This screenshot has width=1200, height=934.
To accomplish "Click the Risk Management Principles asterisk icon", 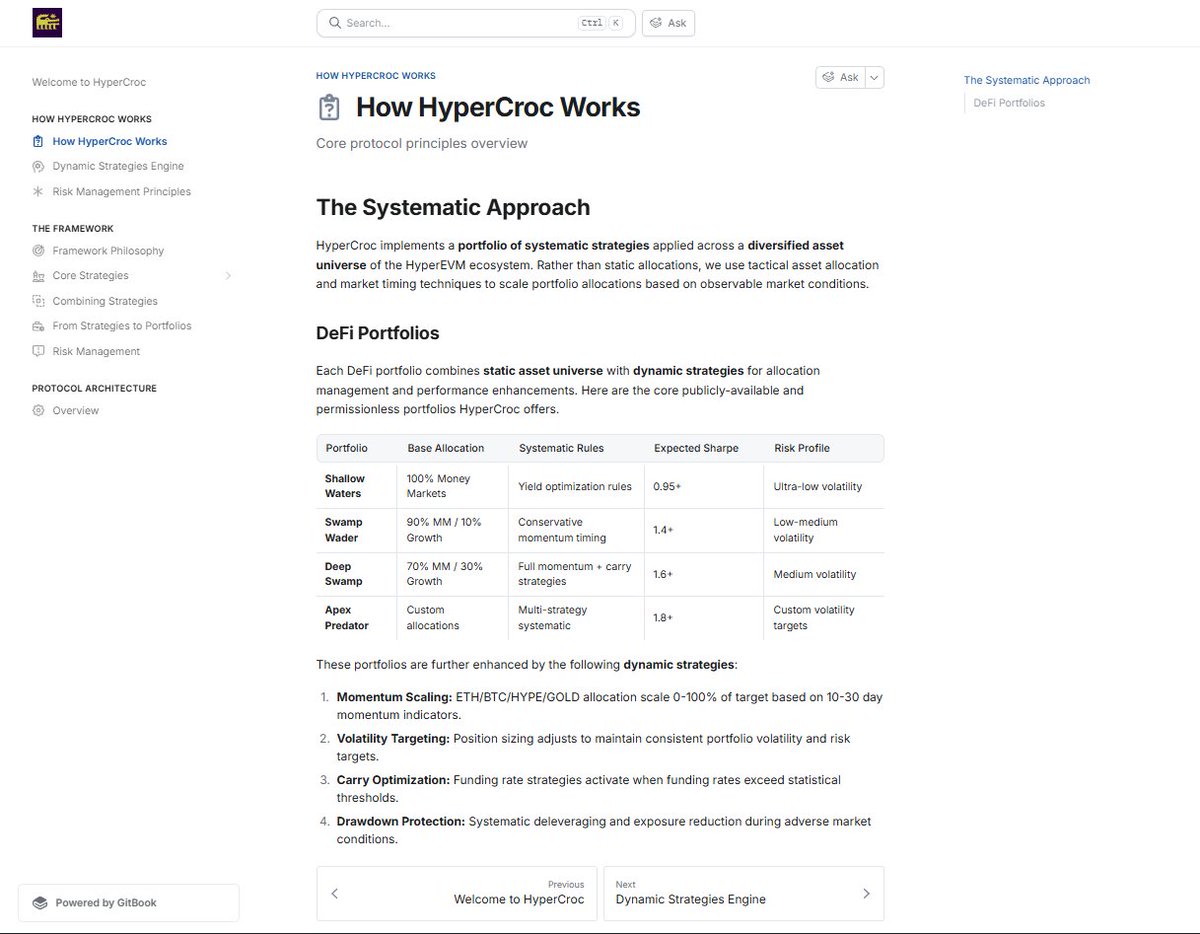I will pyautogui.click(x=38, y=191).
